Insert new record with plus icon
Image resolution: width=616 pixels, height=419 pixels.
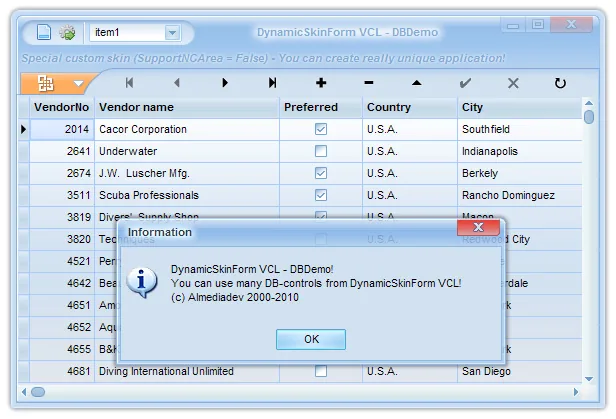point(321,83)
